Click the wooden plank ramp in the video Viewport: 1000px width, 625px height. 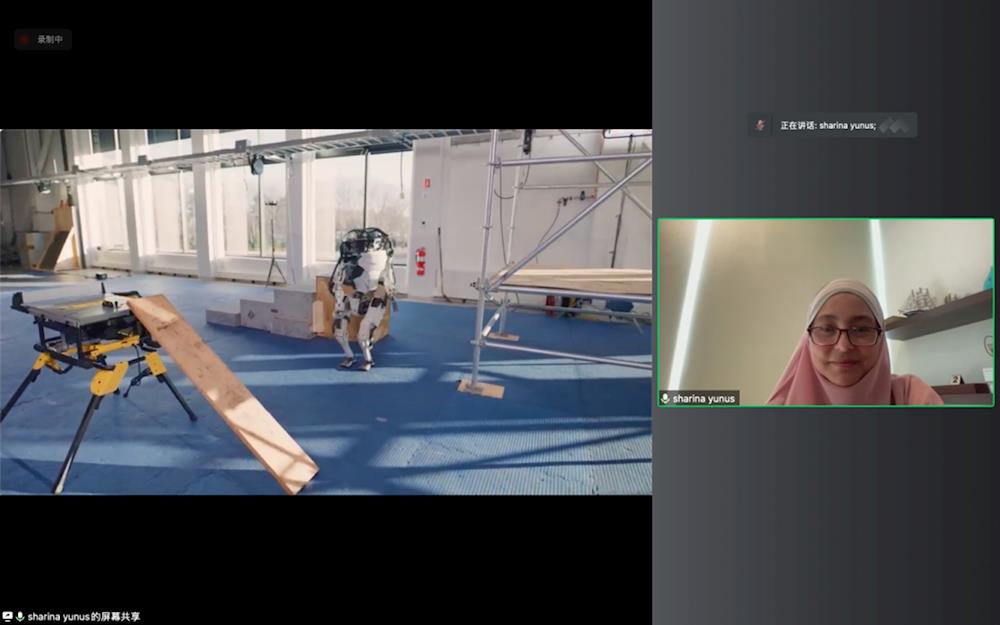[x=223, y=390]
